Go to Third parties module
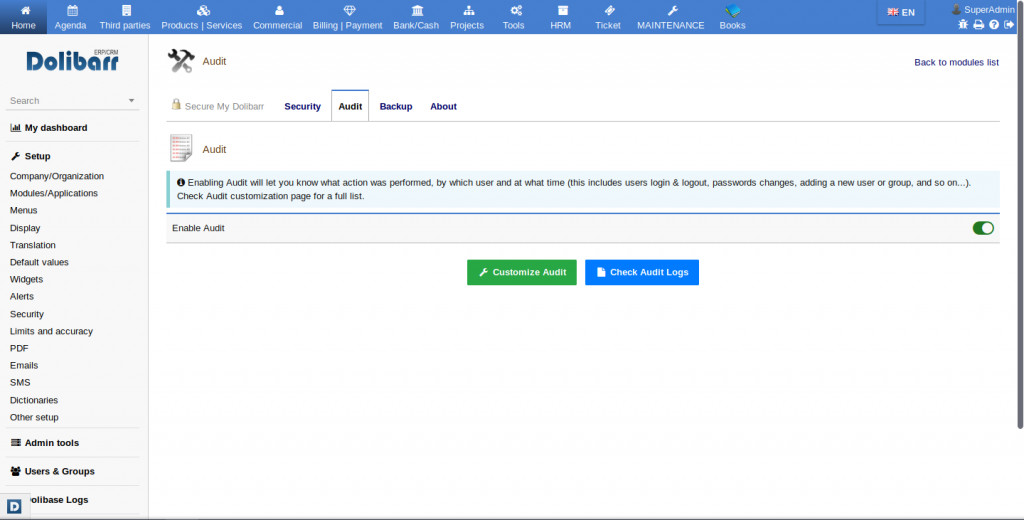The width and height of the screenshot is (1024, 520). (125, 17)
